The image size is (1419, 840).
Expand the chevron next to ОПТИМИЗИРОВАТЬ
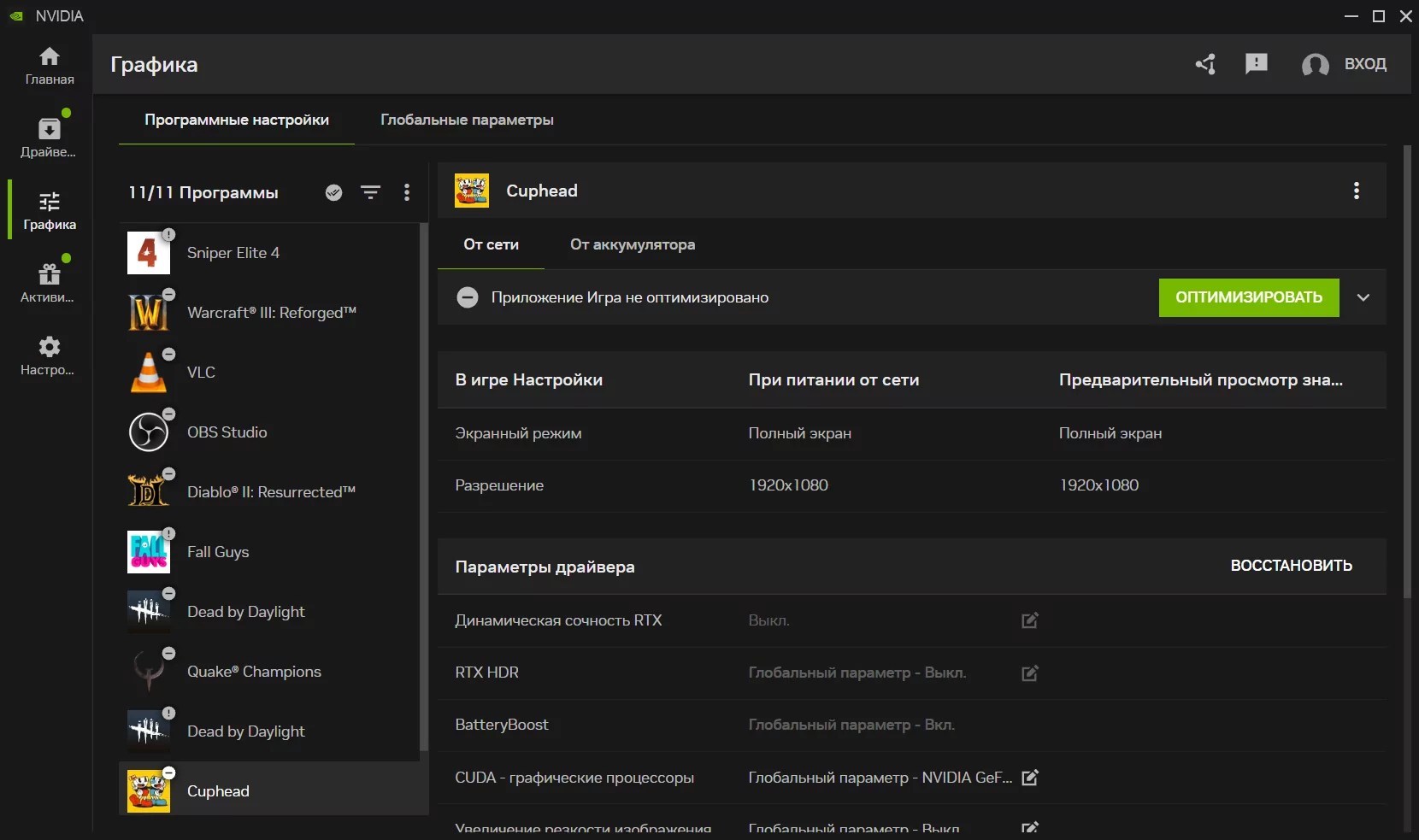point(1363,297)
